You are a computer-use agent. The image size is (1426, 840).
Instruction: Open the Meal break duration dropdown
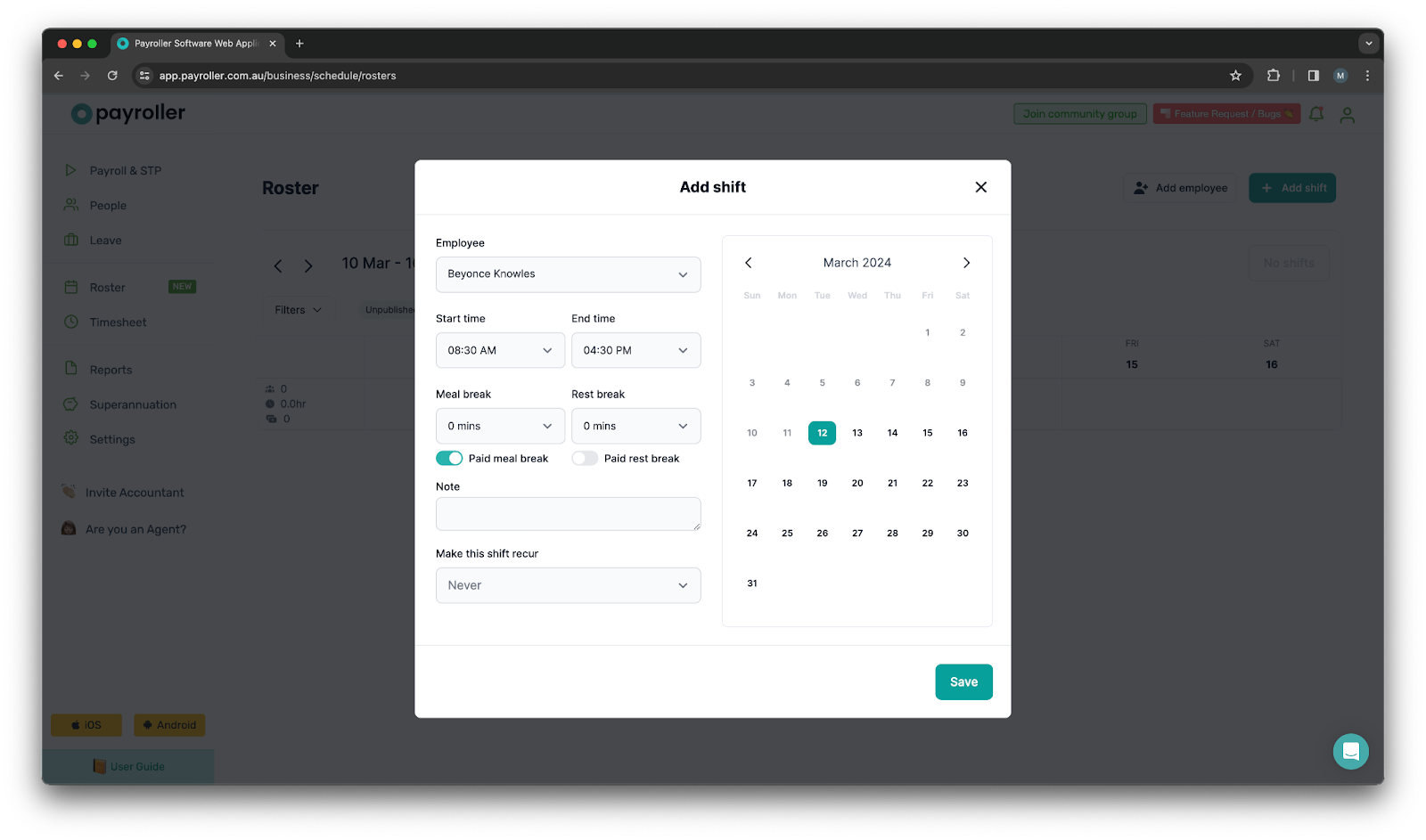[x=500, y=426]
